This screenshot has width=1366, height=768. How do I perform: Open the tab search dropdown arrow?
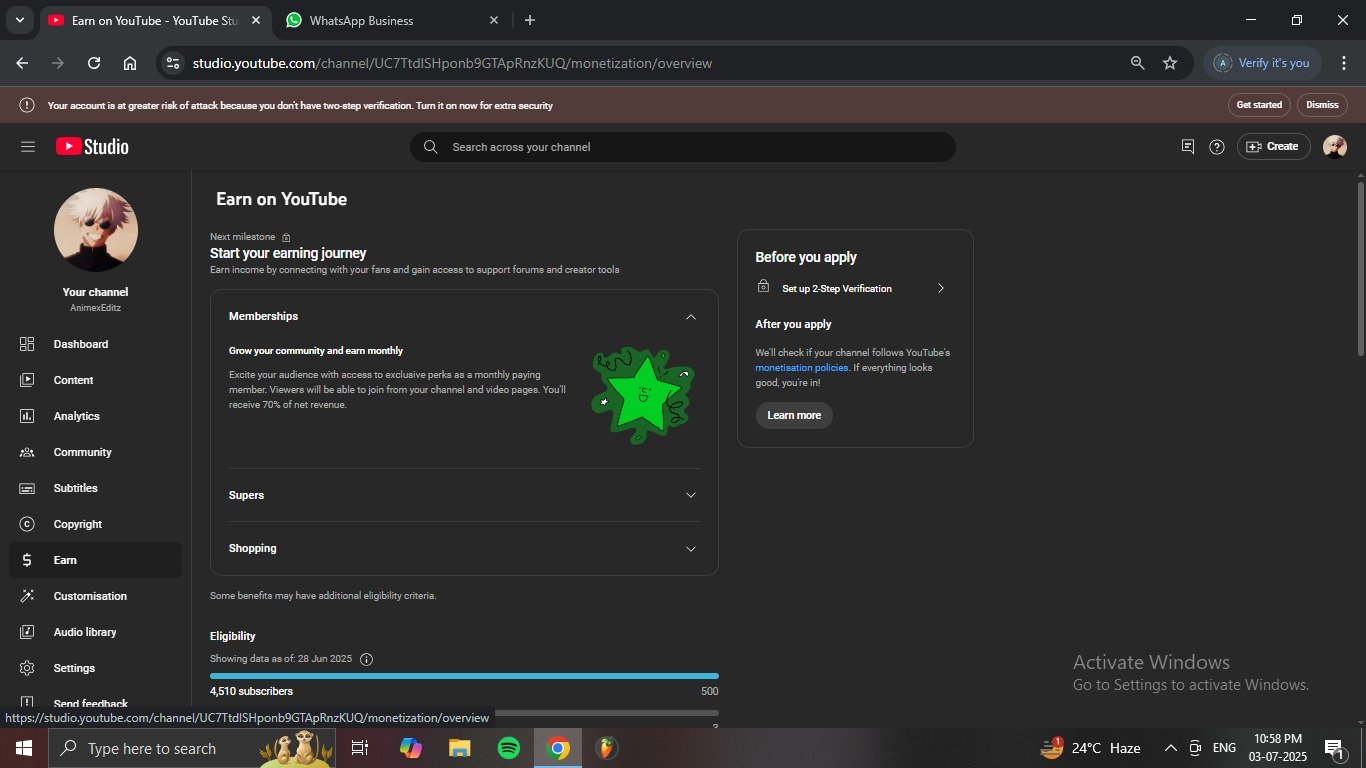tap(19, 20)
